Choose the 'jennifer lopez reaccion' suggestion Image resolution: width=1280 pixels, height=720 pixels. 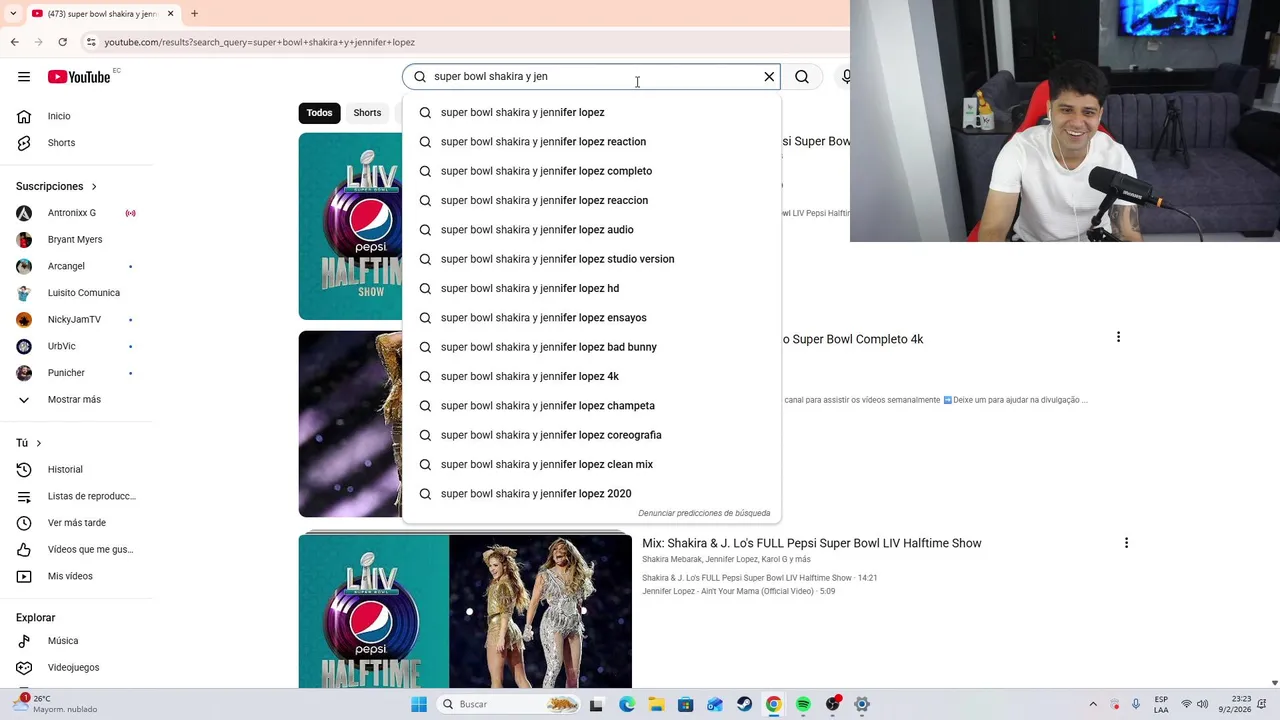(x=591, y=200)
